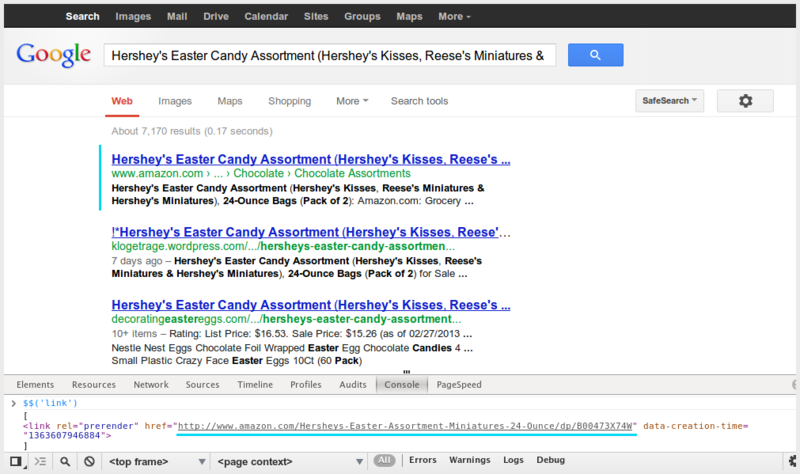Viewport: 800px width, 474px height.
Task: Open Maps in the top black bar
Action: tap(409, 16)
